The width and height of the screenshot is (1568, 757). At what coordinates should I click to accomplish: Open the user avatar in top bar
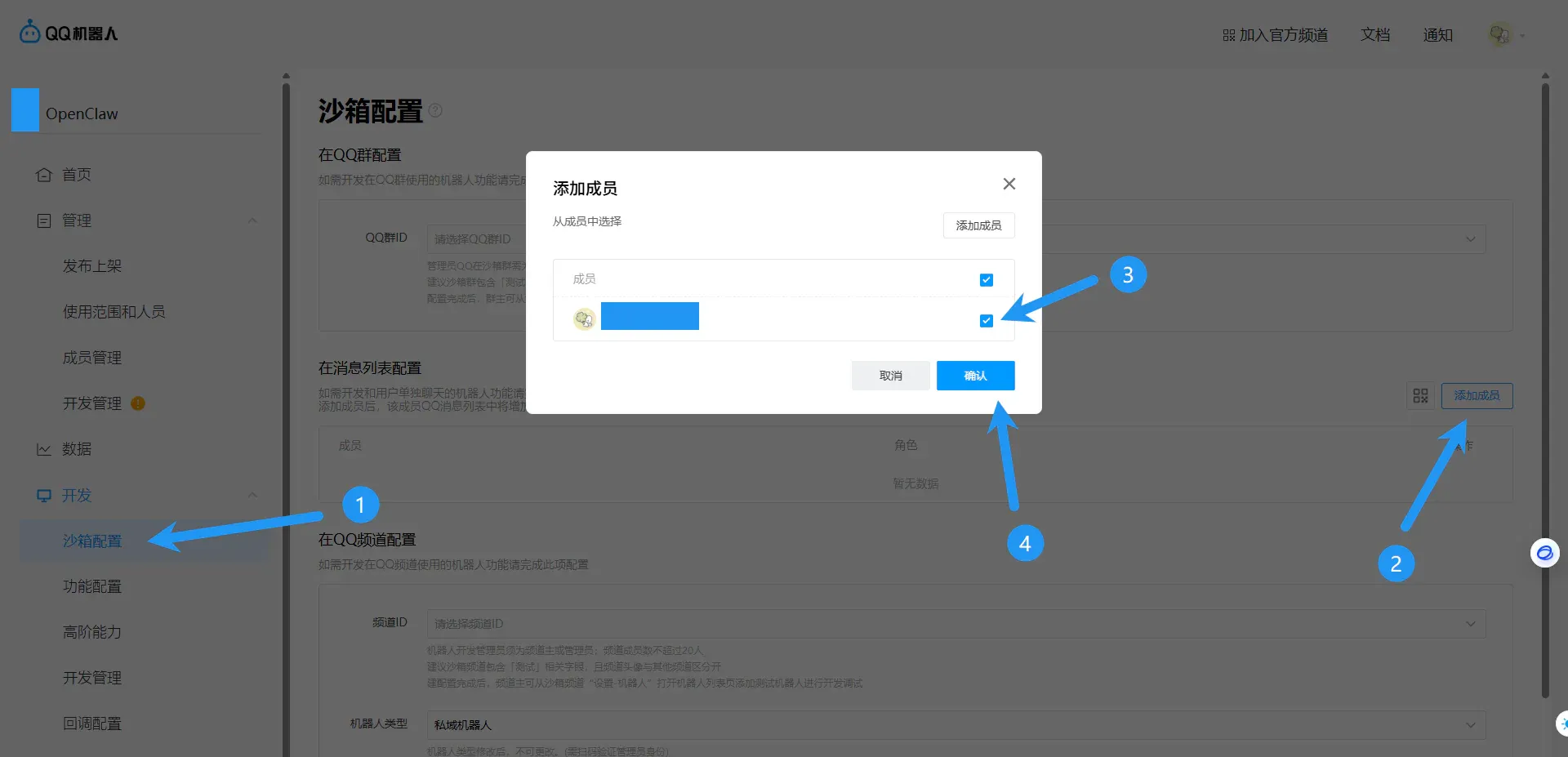pos(1499,34)
